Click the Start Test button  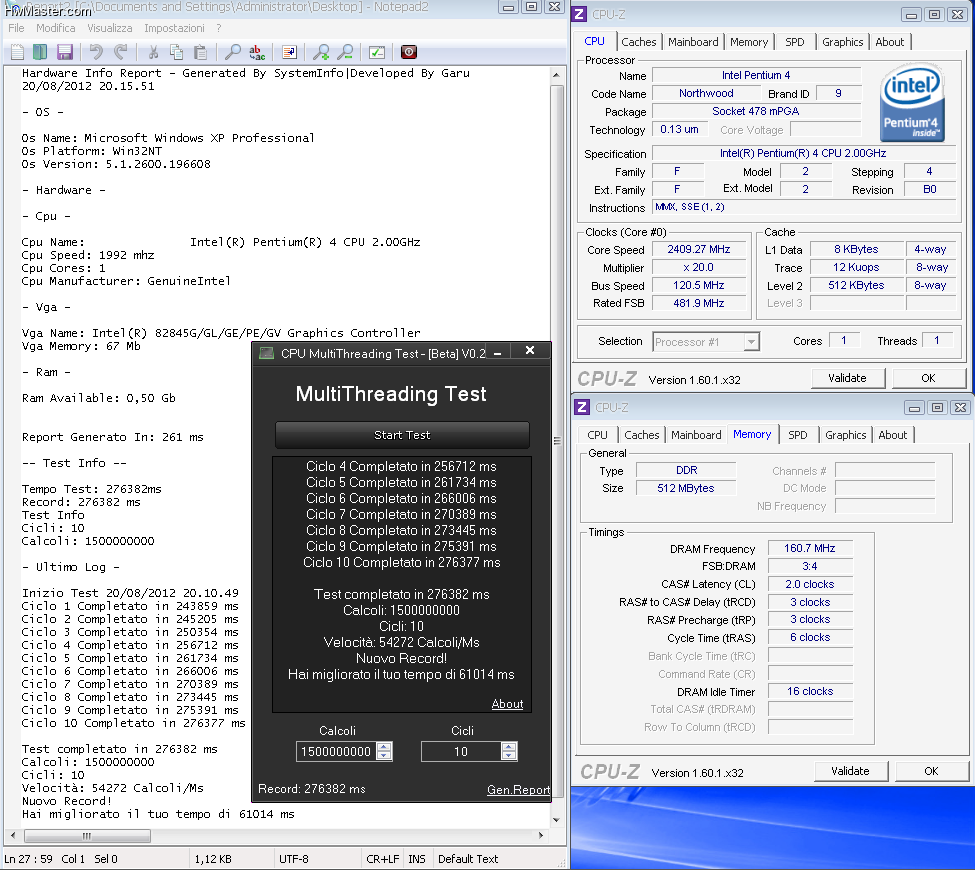[x=402, y=435]
